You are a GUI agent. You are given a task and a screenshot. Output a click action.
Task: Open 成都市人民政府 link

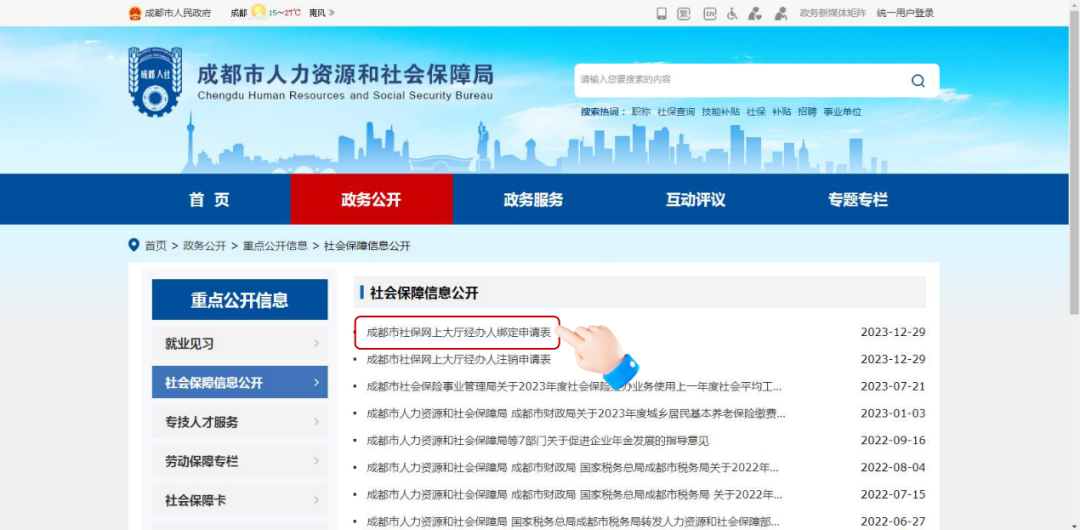pos(178,13)
